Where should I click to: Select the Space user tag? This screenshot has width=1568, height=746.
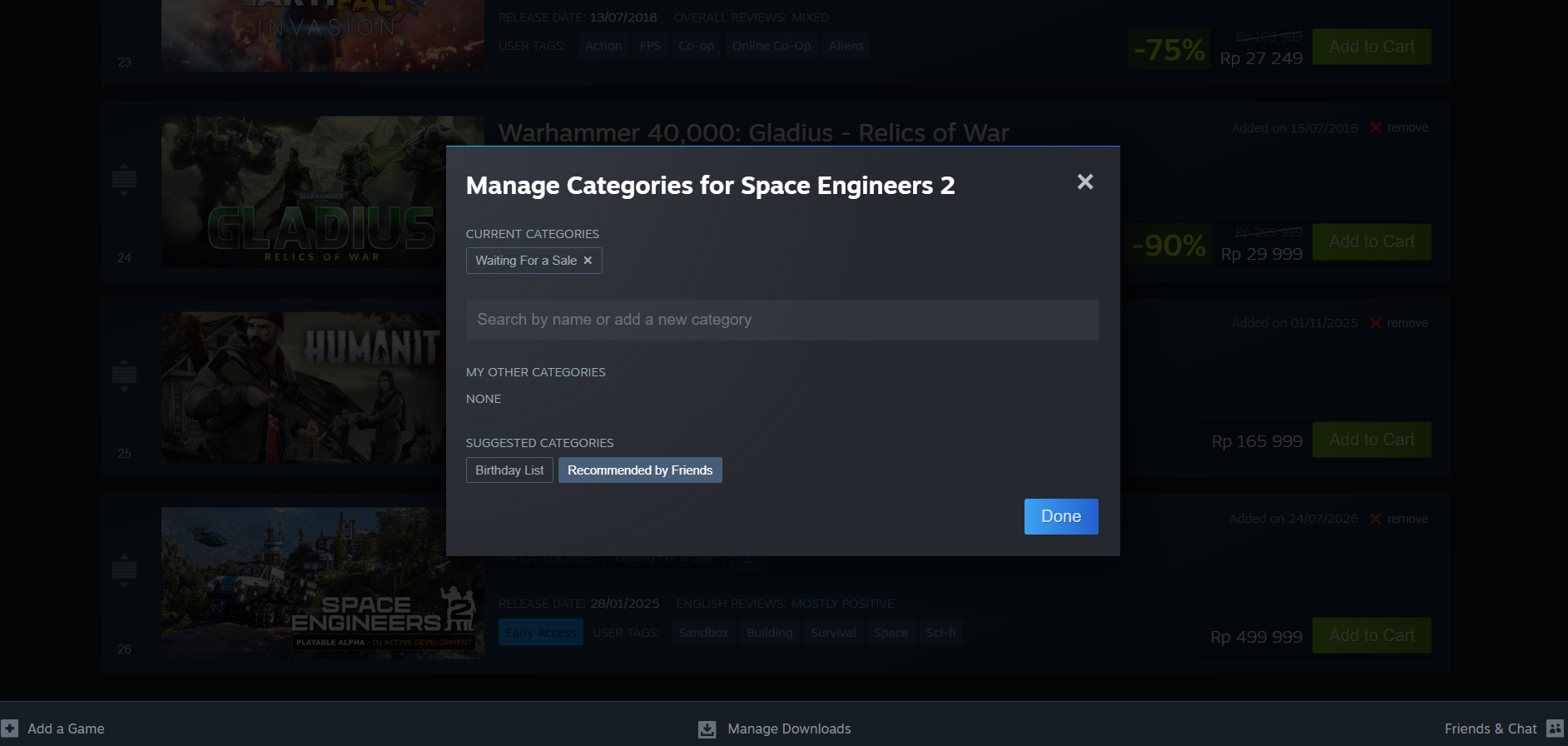[x=891, y=633]
